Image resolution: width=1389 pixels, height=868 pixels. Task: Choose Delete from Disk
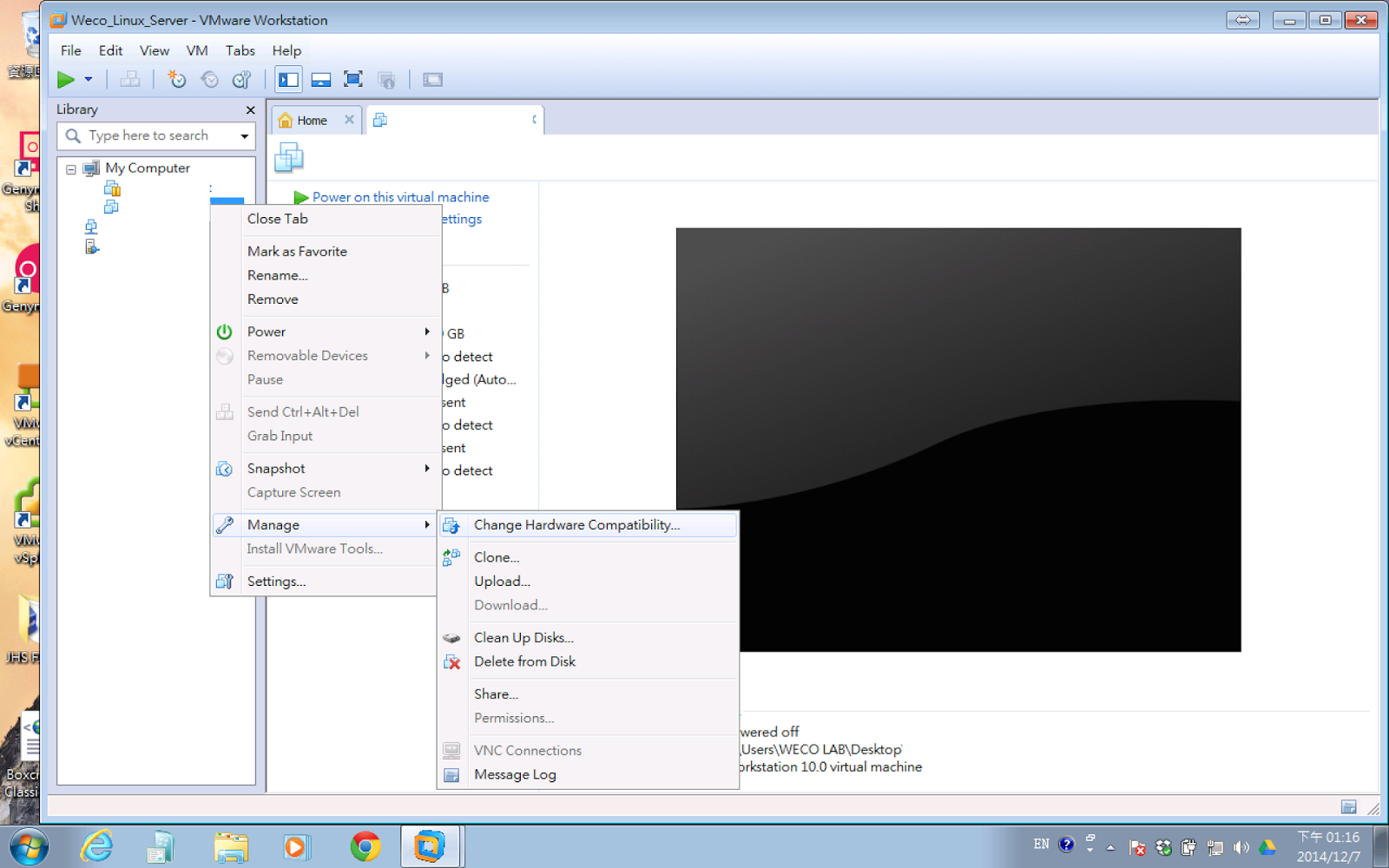coord(589,662)
